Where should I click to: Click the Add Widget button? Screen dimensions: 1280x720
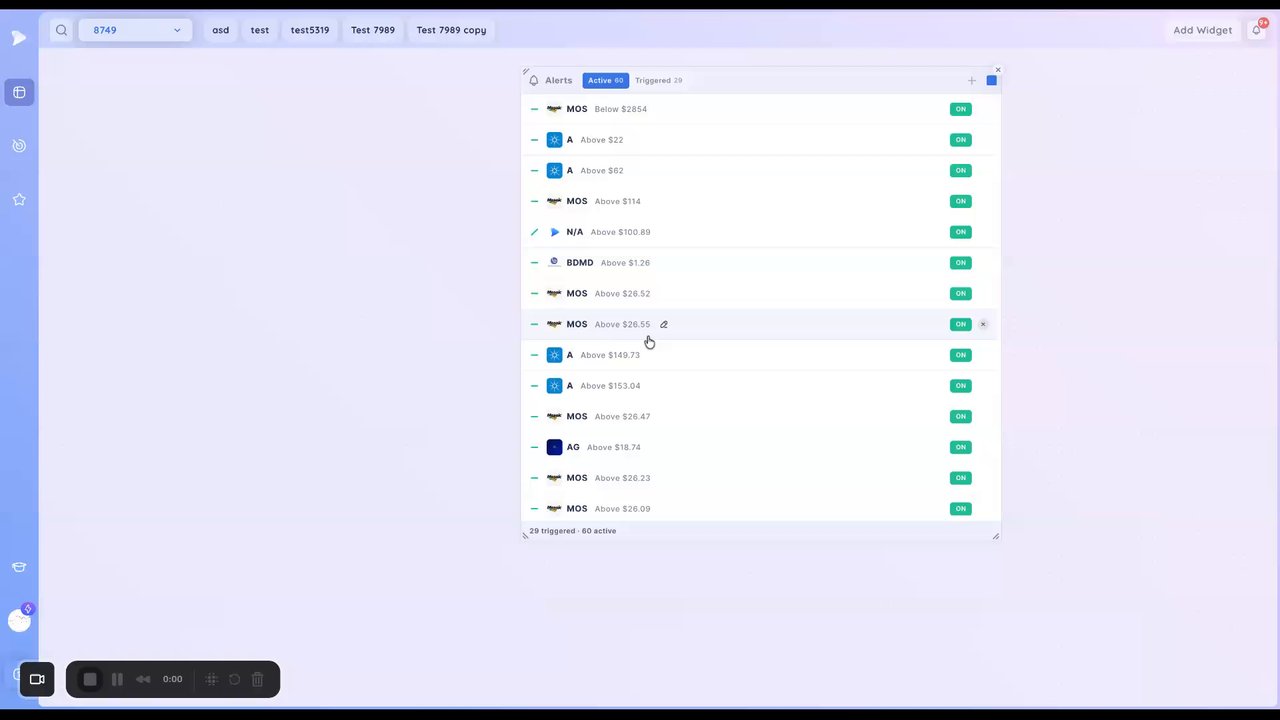[x=1202, y=30]
